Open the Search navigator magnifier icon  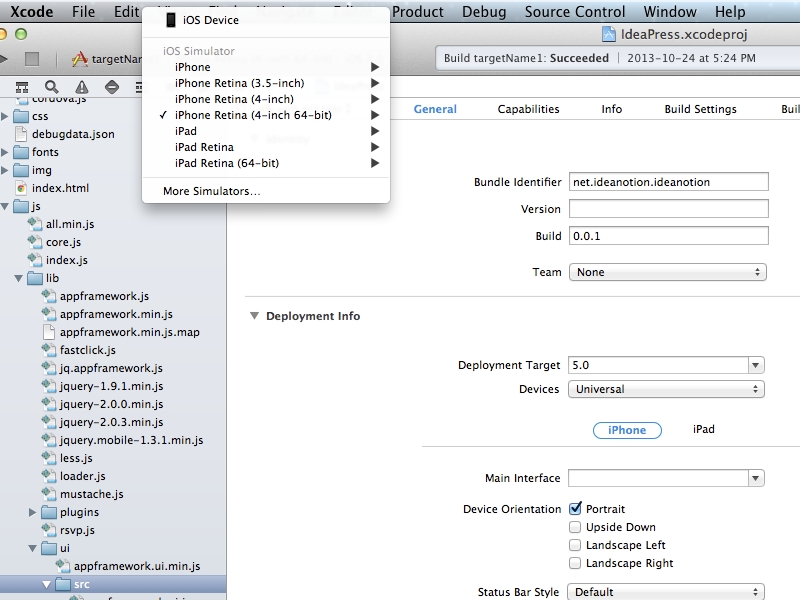tap(52, 87)
